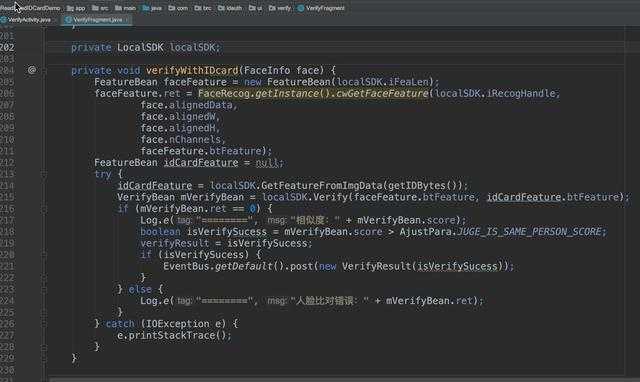Click the else keyword on line 223
This screenshot has height=382, width=640.
click(x=140, y=289)
